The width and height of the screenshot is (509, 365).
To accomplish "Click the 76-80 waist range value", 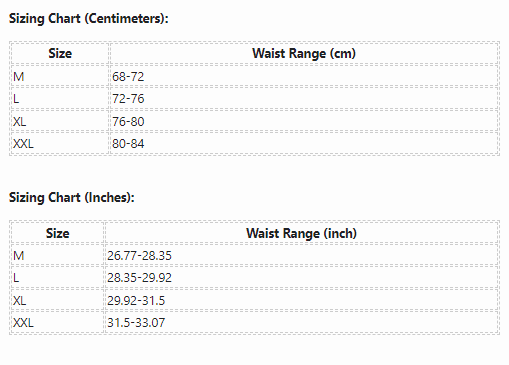I will pos(128,121).
